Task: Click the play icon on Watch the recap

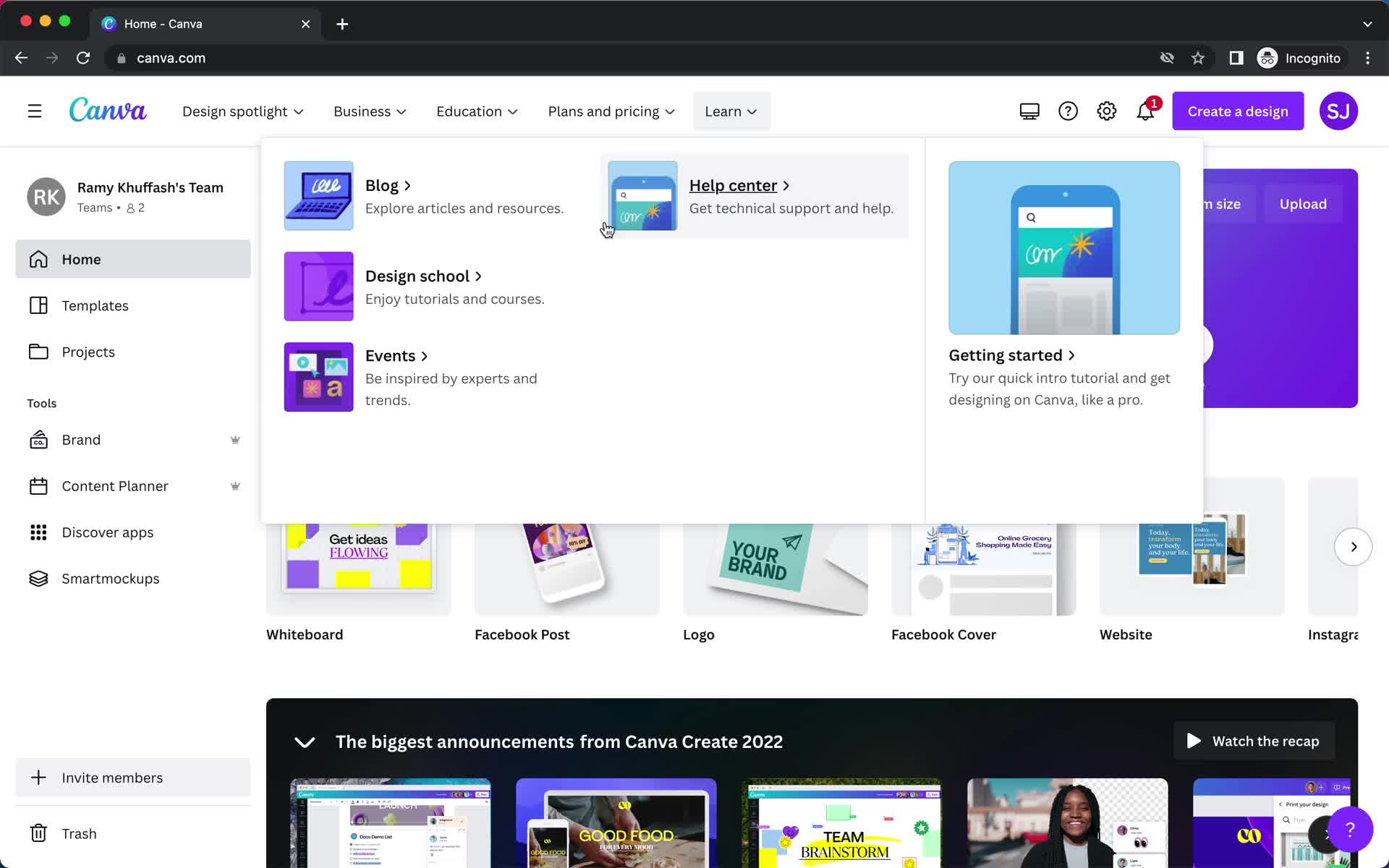Action: click(1194, 741)
